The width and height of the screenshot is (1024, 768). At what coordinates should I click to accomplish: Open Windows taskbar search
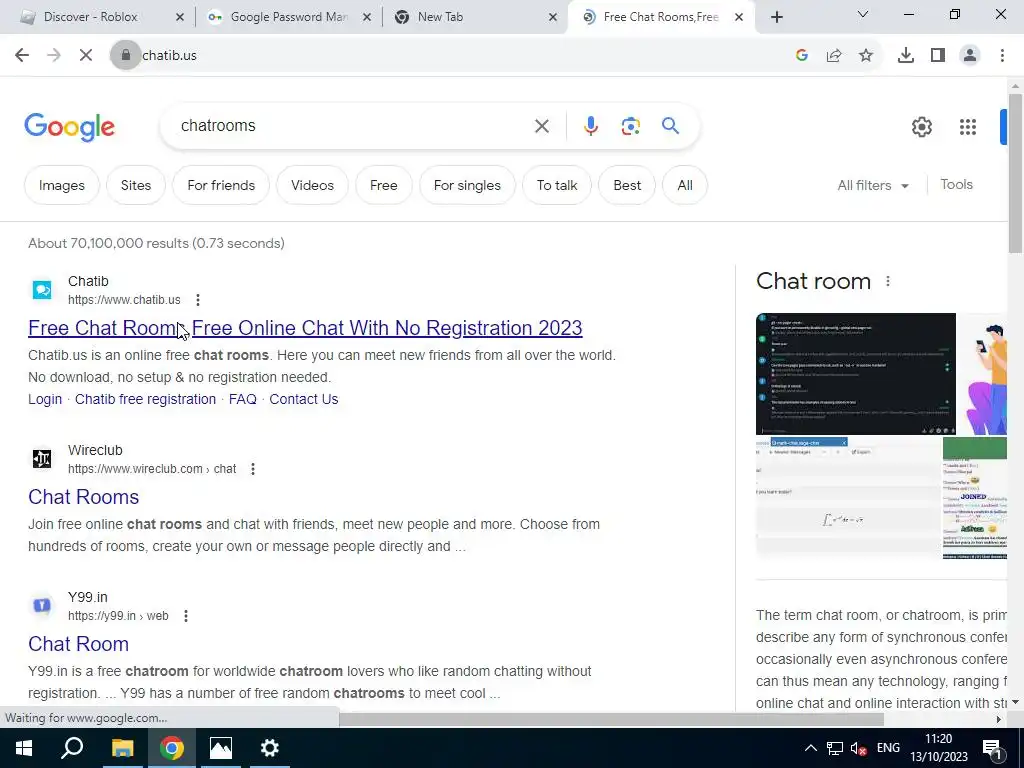click(x=72, y=748)
